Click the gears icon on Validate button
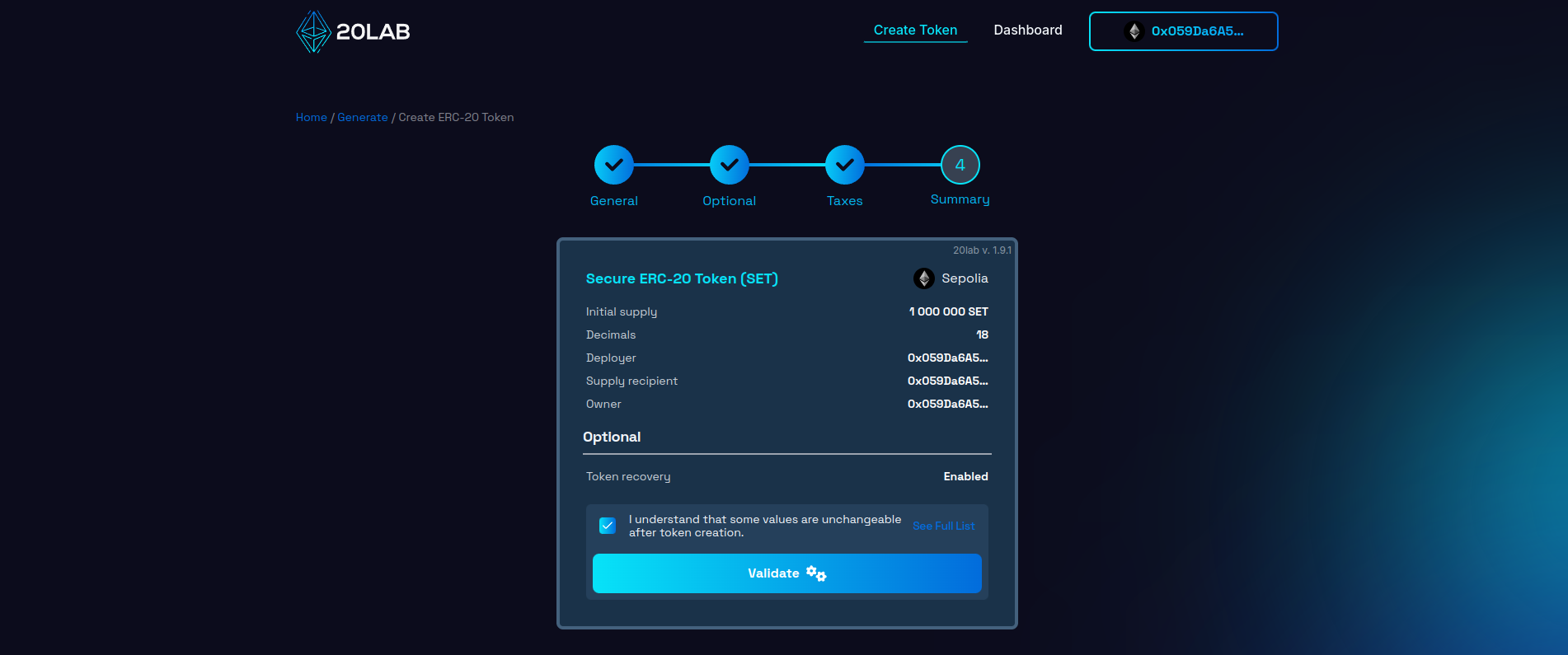Screen dimensions: 1568x655 [x=816, y=573]
